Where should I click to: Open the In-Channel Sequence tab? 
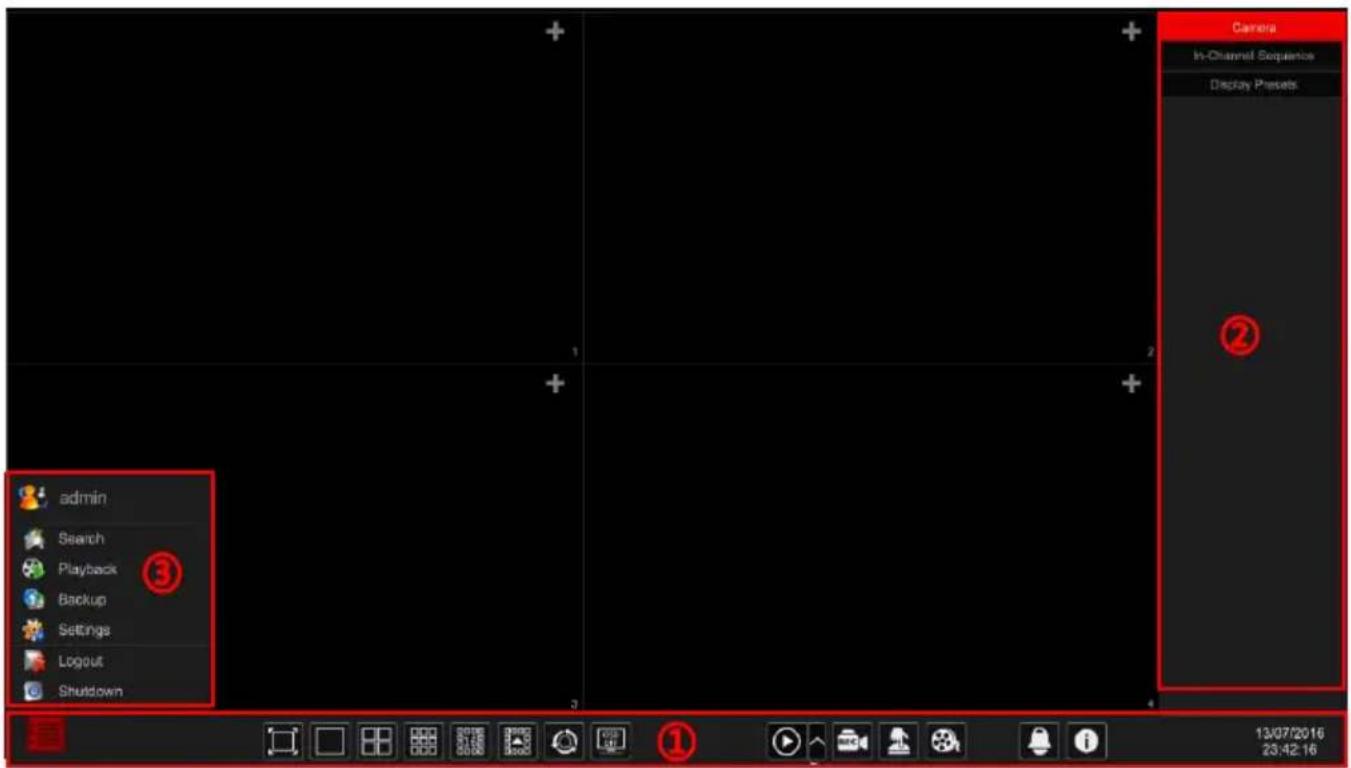point(1252,56)
